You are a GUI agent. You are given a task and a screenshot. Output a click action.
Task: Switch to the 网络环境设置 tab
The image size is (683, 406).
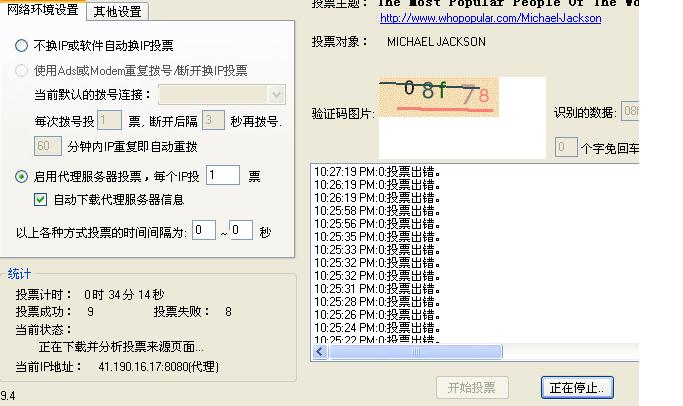[42, 10]
